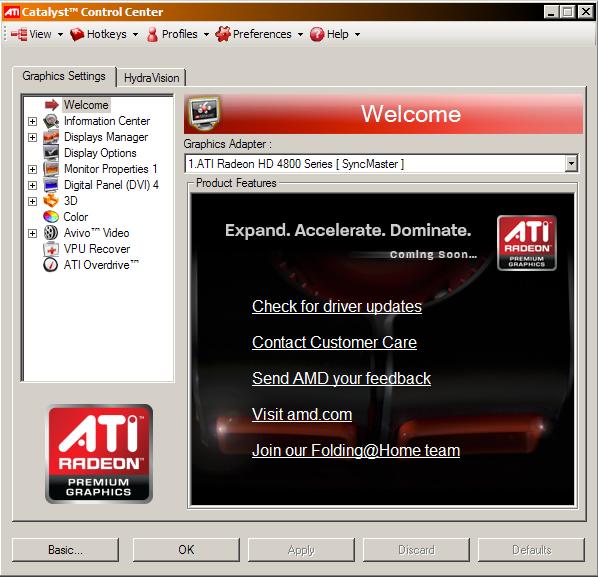Open the Graphics Adapter dropdown list
Screen dimensions: 598x577
pos(571,164)
